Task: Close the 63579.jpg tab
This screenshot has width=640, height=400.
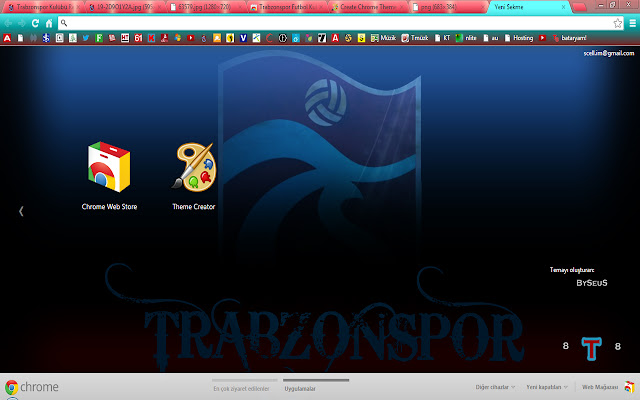Action: pyautogui.click(x=240, y=7)
